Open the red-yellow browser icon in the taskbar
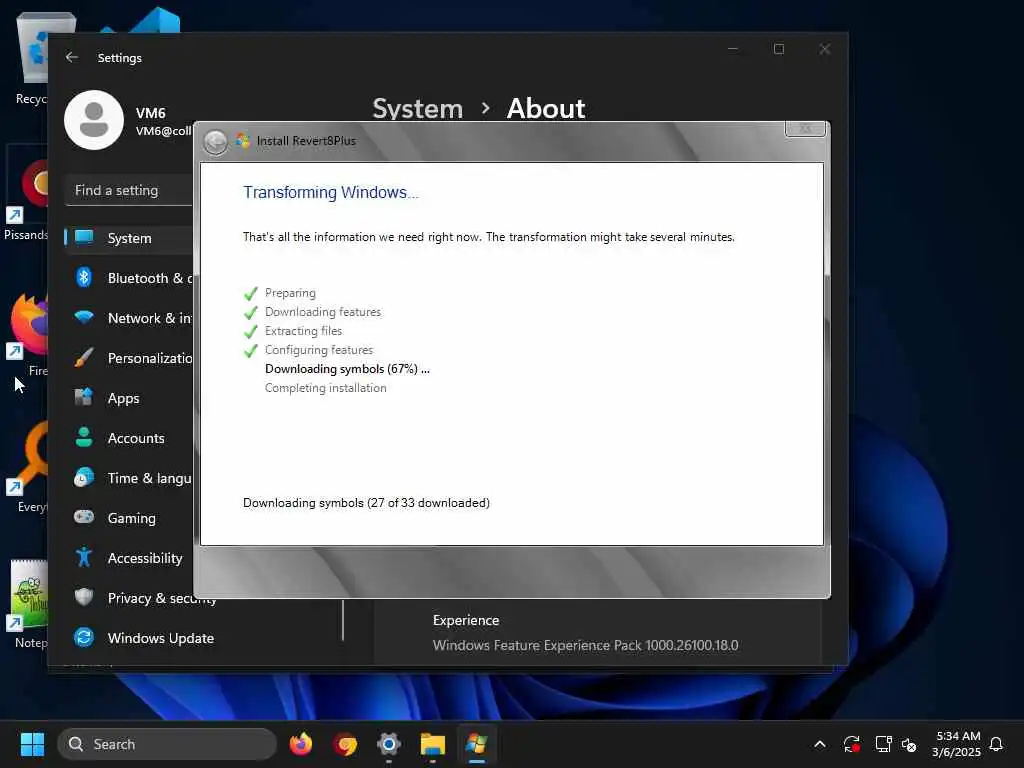This screenshot has height=768, width=1024. pyautogui.click(x=345, y=744)
